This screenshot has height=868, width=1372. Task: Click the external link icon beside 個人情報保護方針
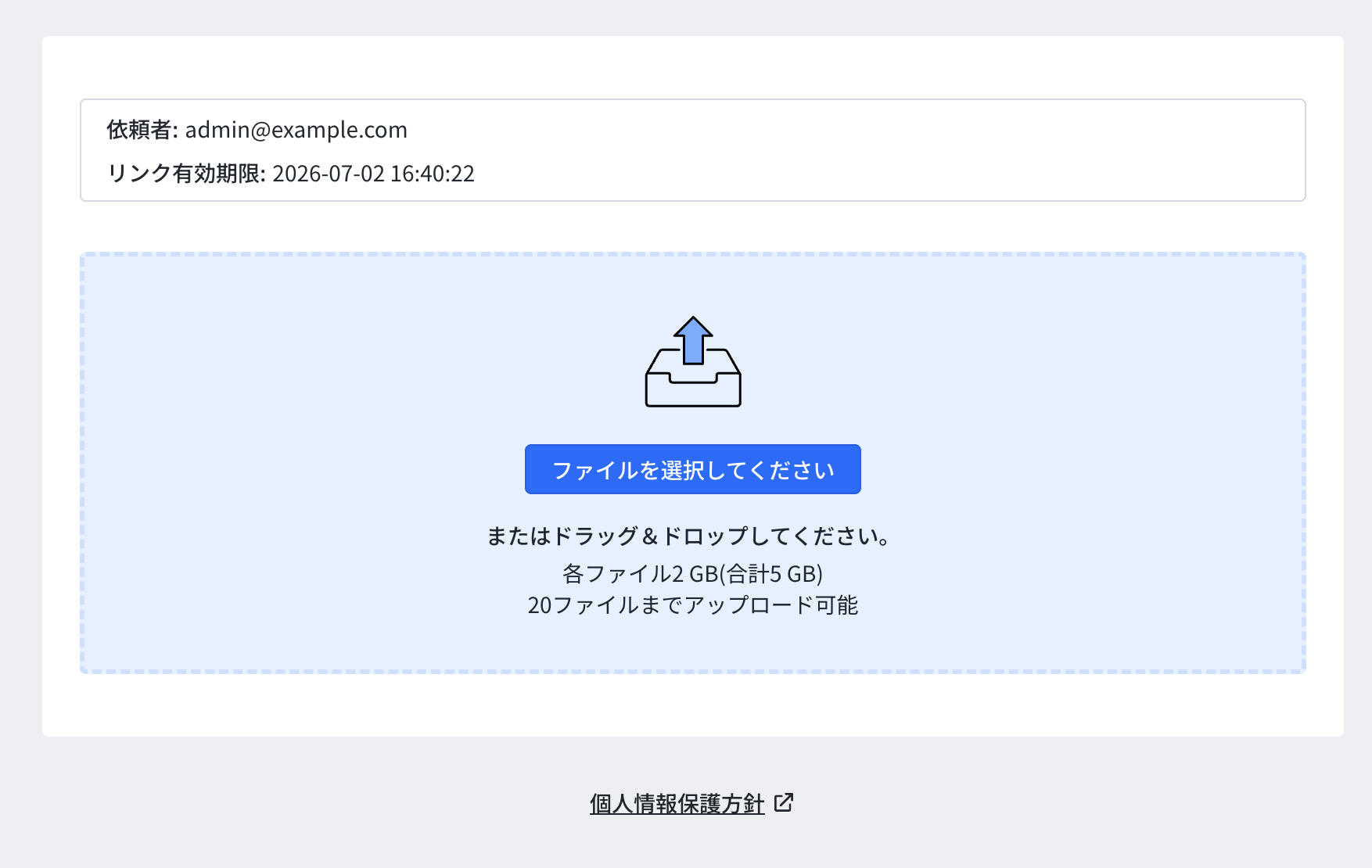[x=783, y=802]
